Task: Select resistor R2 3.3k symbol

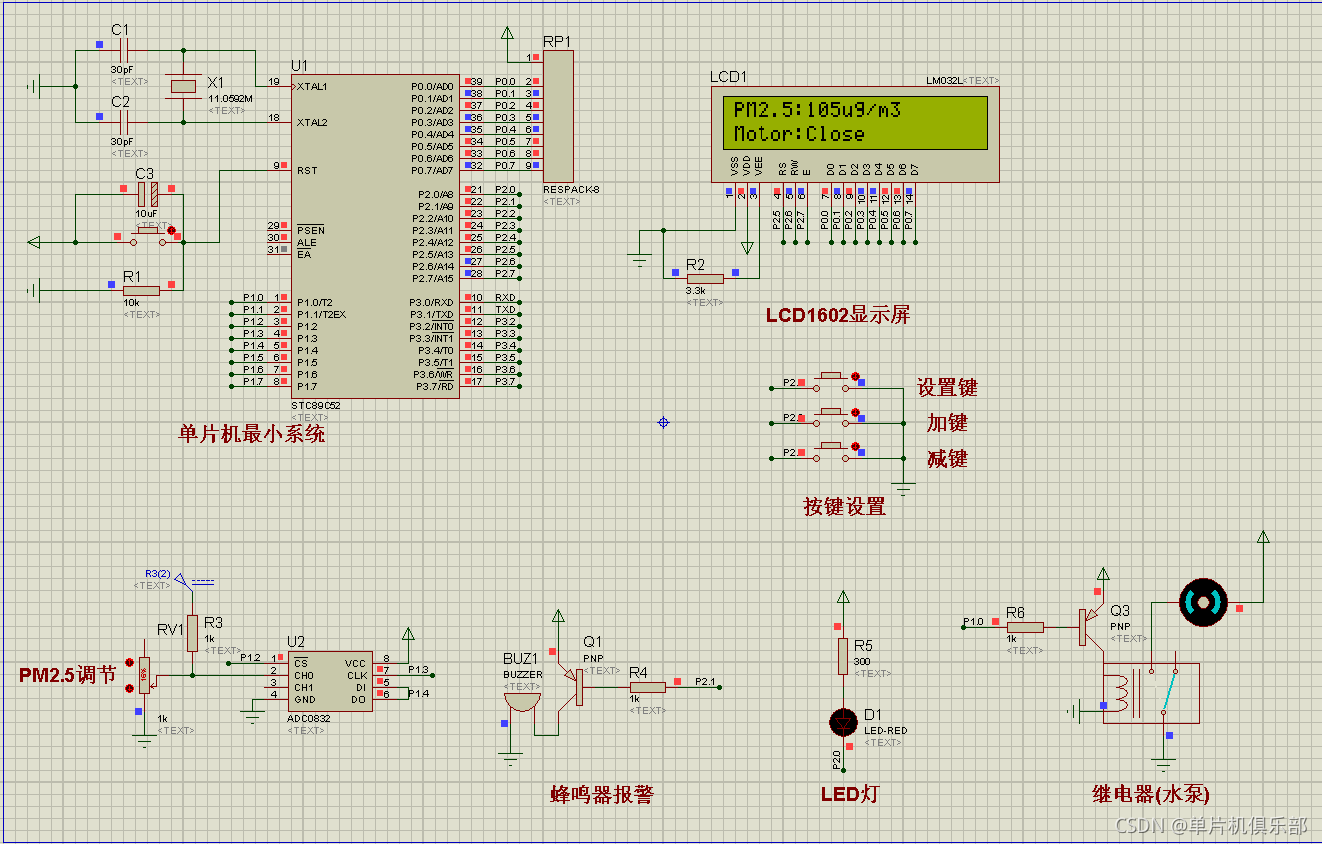Action: (x=704, y=278)
